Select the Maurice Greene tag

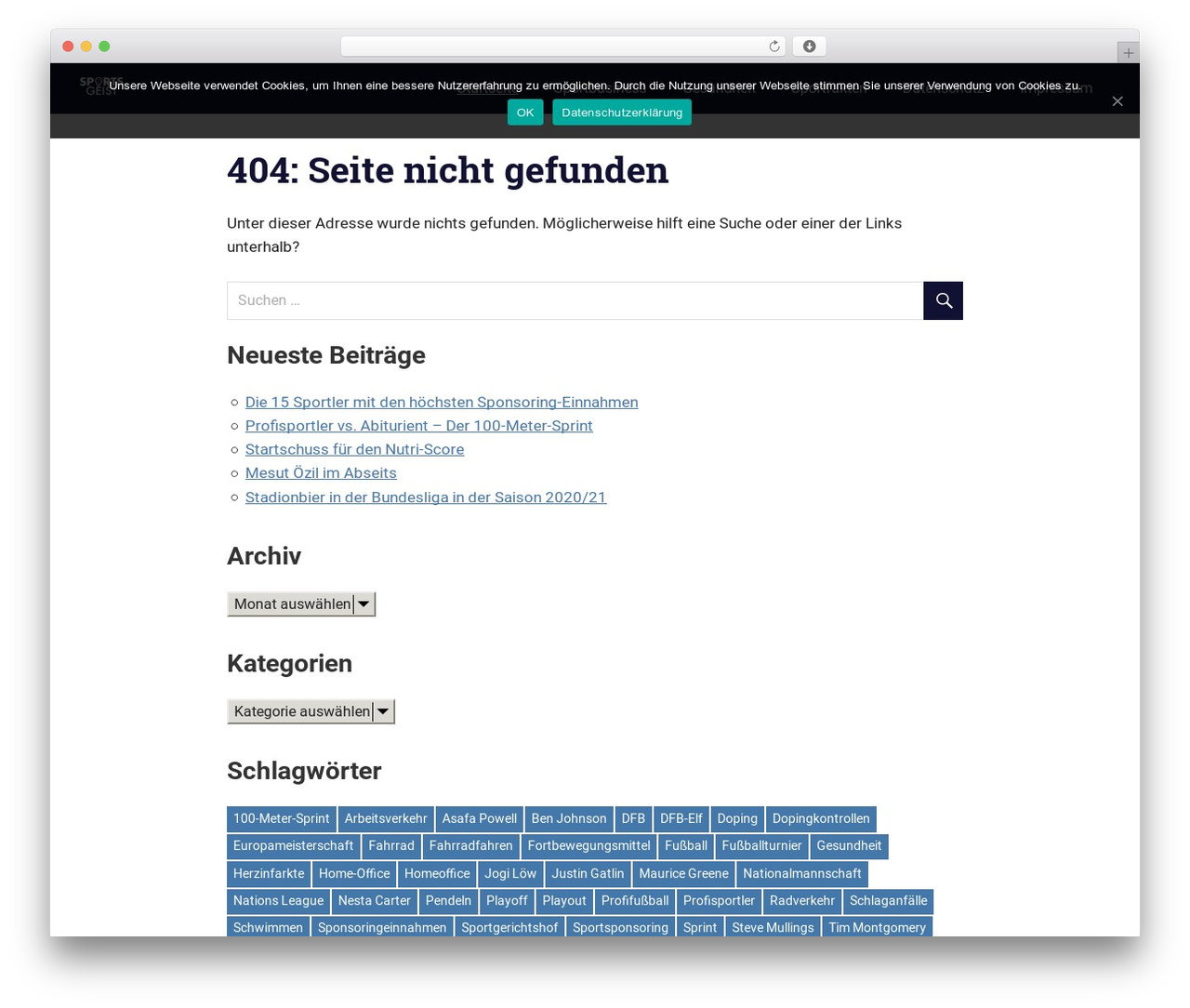click(683, 874)
